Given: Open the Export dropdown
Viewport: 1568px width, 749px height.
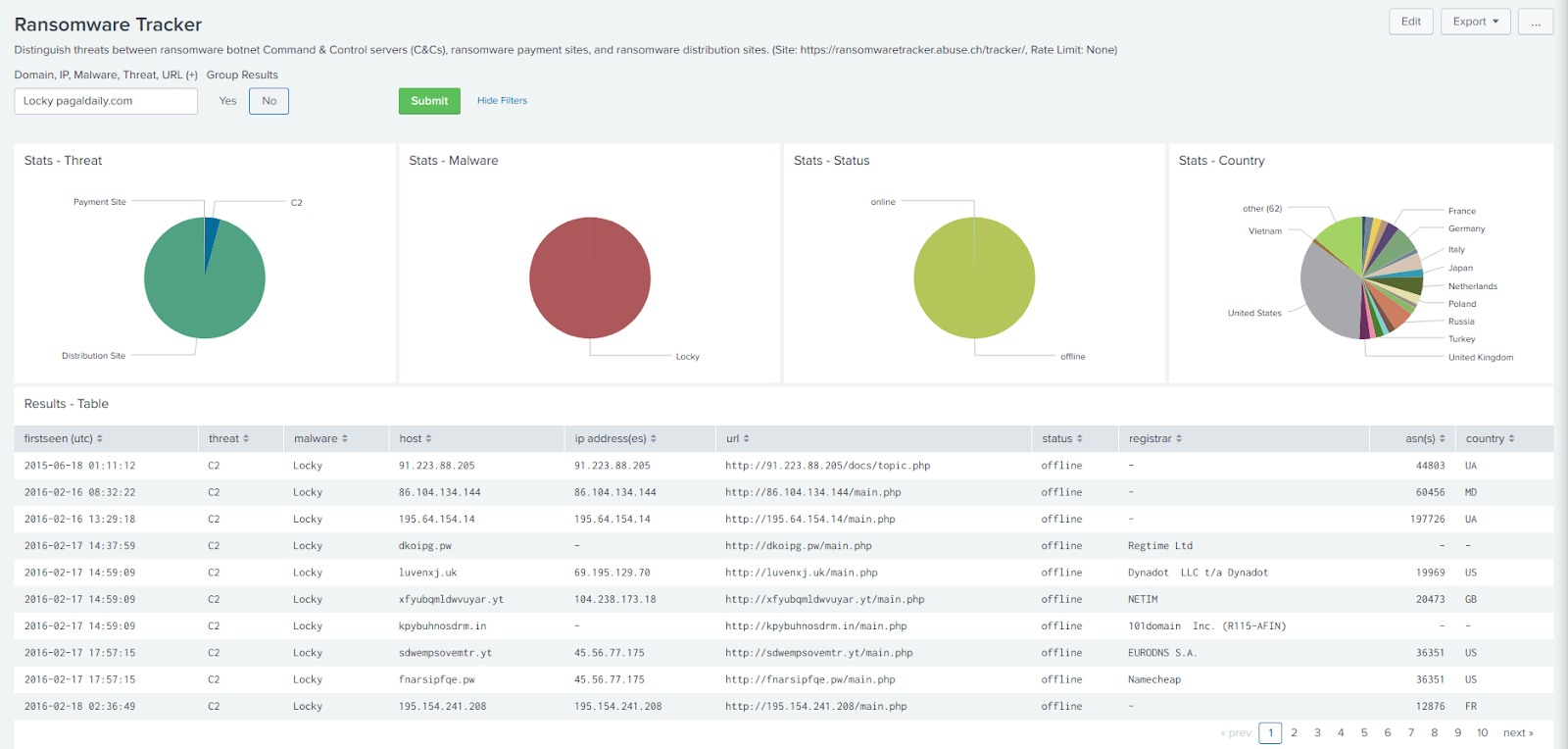Looking at the screenshot, I should pos(1476,22).
